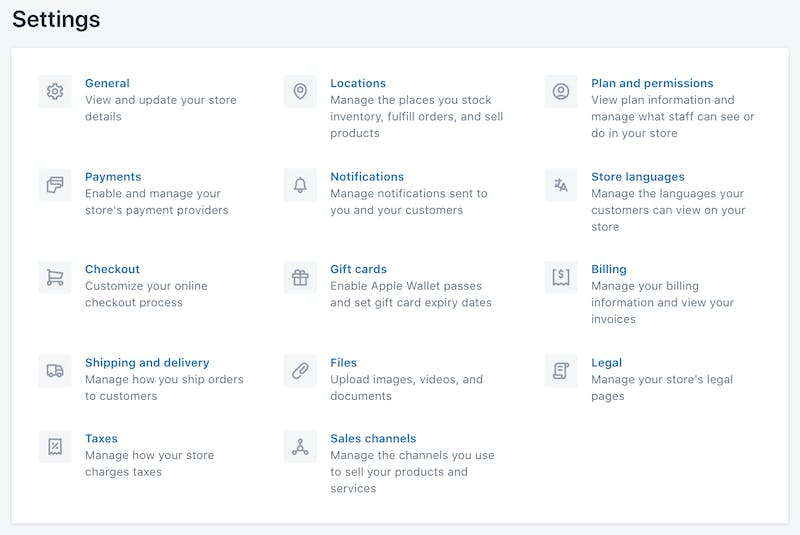Click the dollar receipt icon for Billing

pyautogui.click(x=561, y=277)
